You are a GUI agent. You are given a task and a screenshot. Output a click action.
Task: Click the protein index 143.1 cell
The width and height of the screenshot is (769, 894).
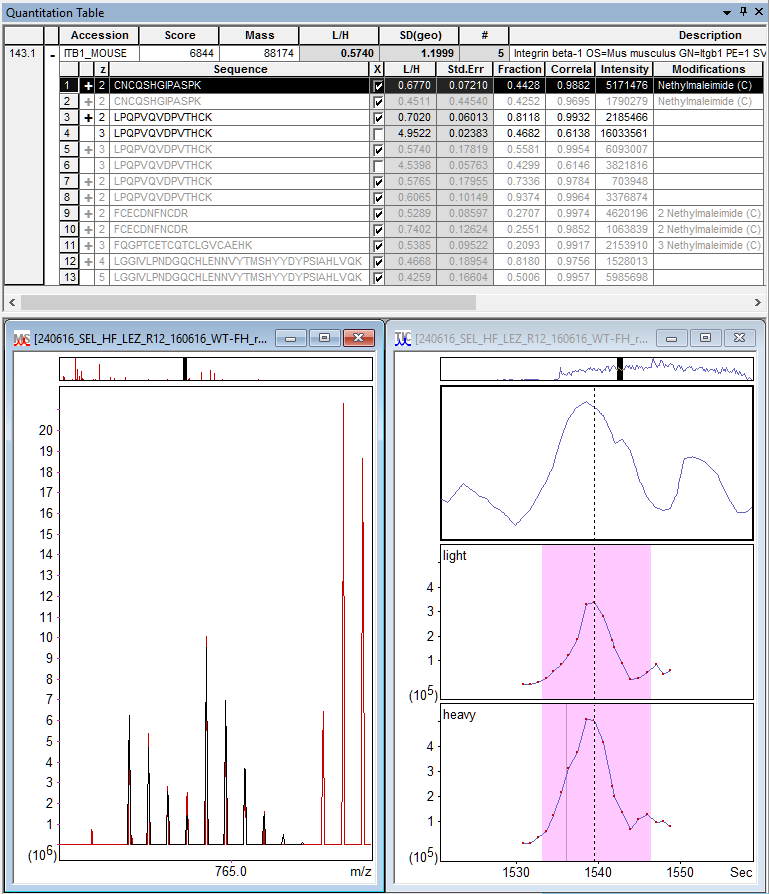(23, 53)
